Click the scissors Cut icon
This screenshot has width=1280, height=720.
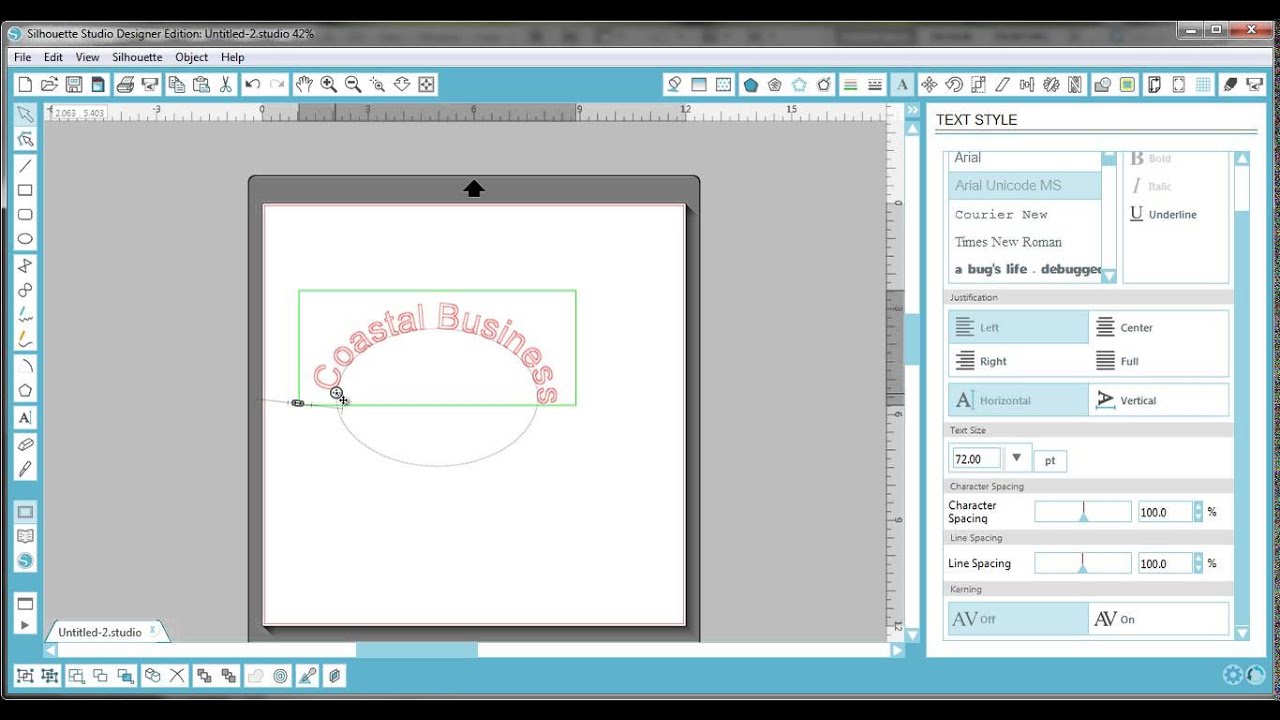pos(226,85)
